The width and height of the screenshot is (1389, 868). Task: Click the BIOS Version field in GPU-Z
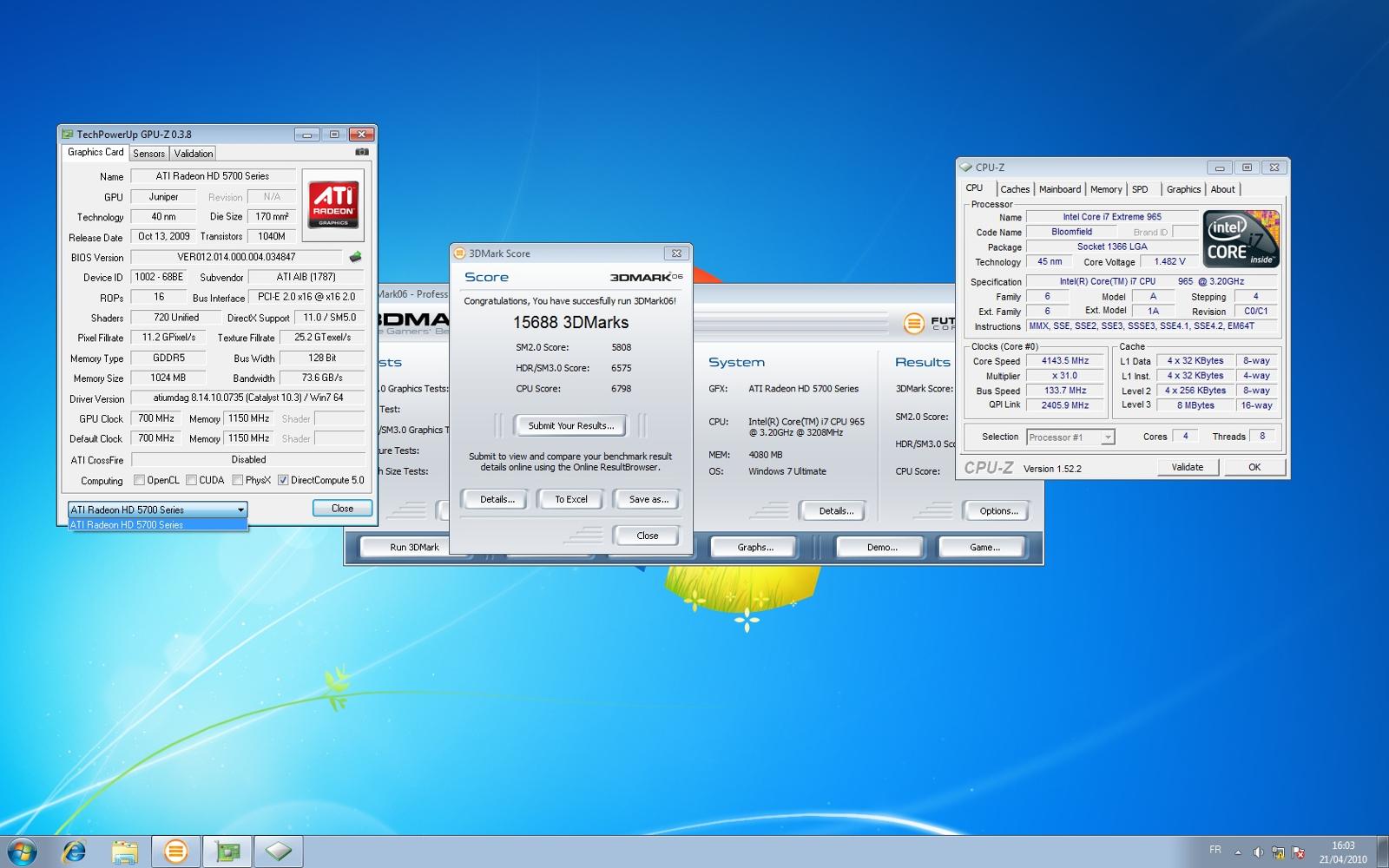tap(236, 257)
